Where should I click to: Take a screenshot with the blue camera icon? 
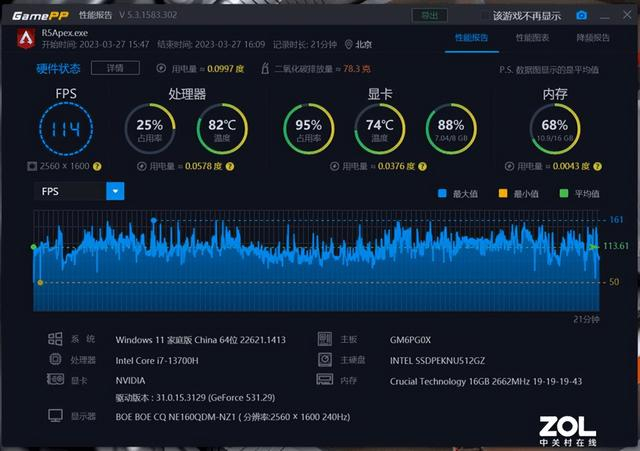tap(581, 16)
